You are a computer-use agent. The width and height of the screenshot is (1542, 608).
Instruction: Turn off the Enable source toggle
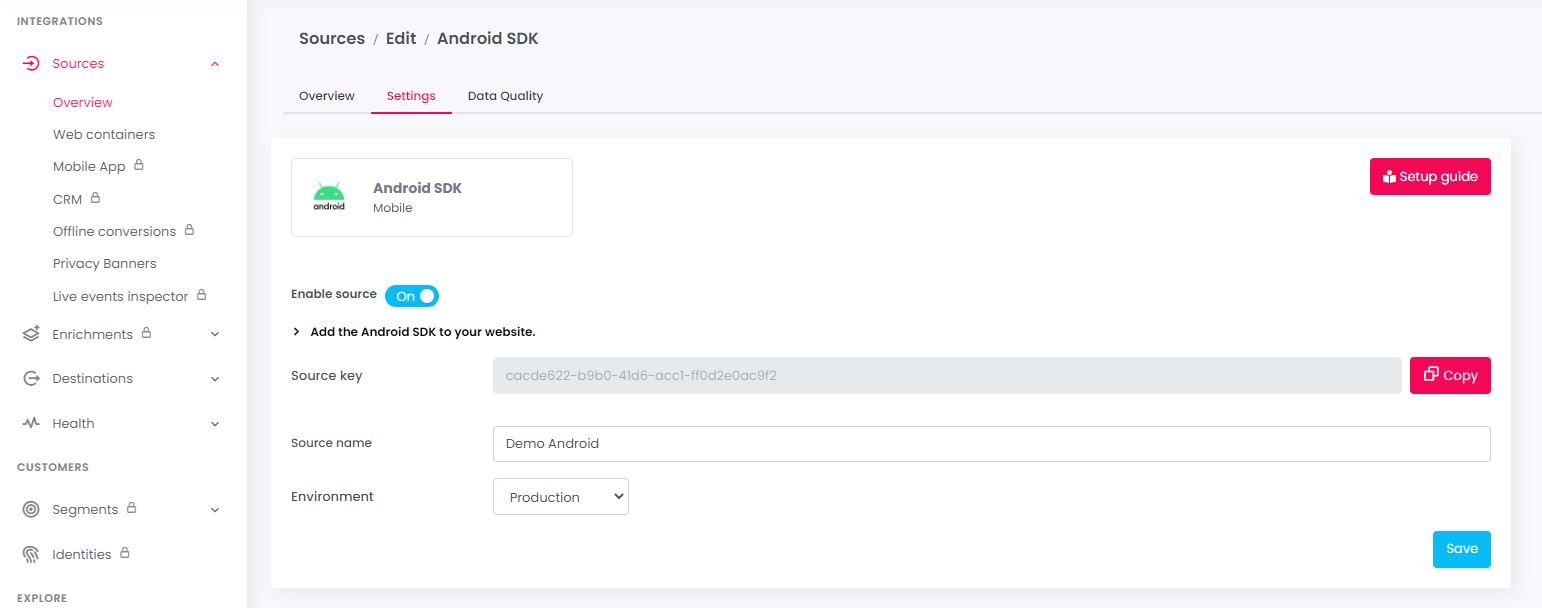412,296
